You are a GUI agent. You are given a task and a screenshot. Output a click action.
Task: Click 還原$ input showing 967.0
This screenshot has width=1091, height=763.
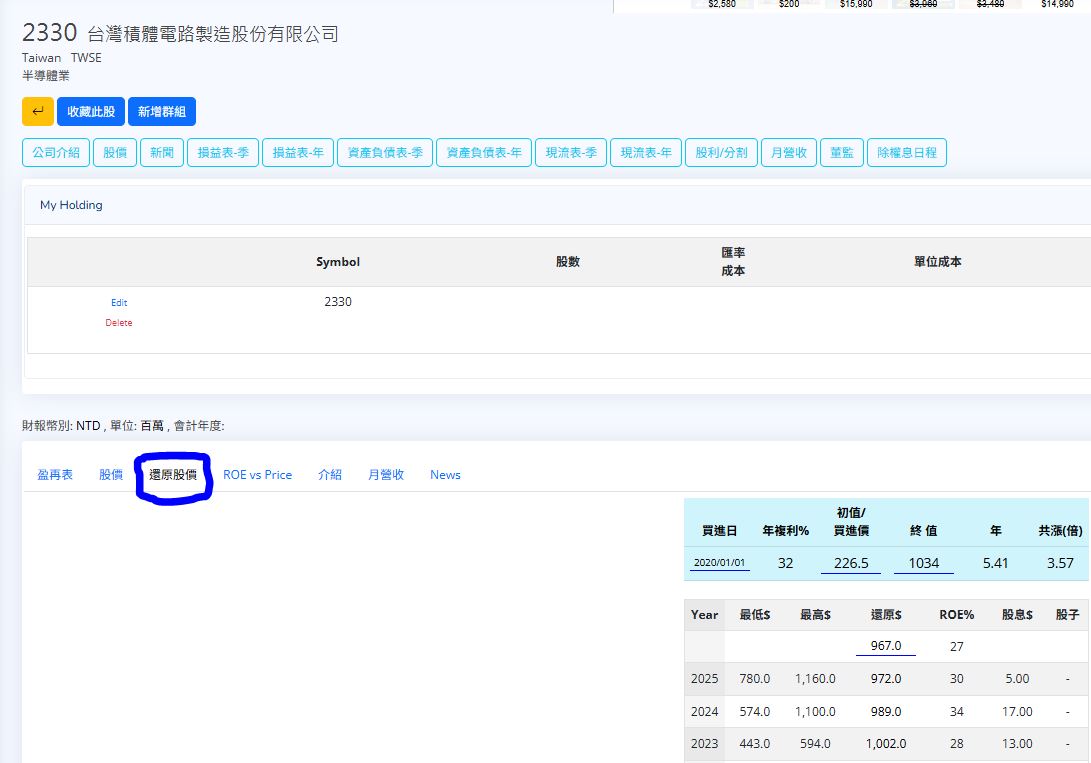click(886, 645)
